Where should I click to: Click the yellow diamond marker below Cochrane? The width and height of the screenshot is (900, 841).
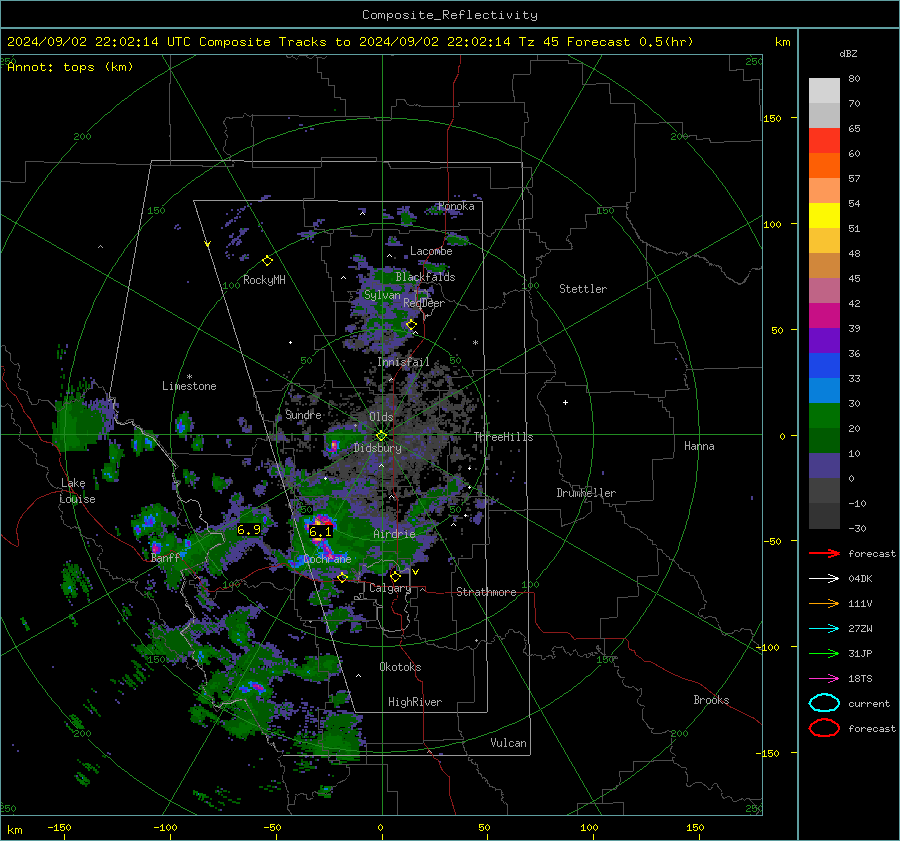(x=342, y=577)
